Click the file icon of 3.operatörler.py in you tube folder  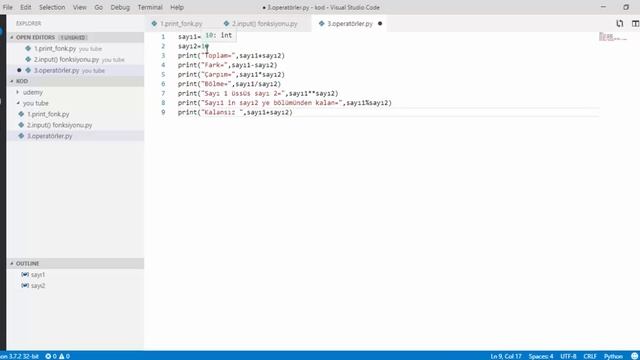pyautogui.click(x=21, y=136)
